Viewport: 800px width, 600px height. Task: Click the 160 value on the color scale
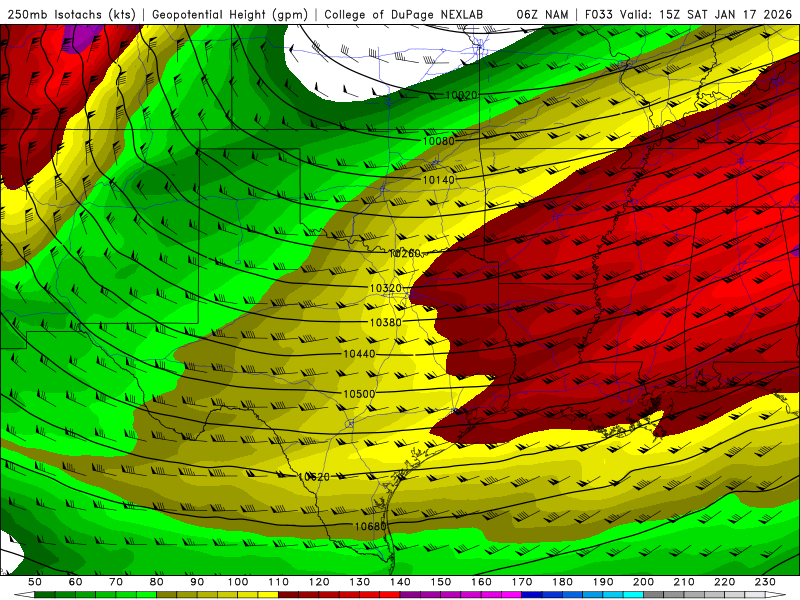[481, 582]
